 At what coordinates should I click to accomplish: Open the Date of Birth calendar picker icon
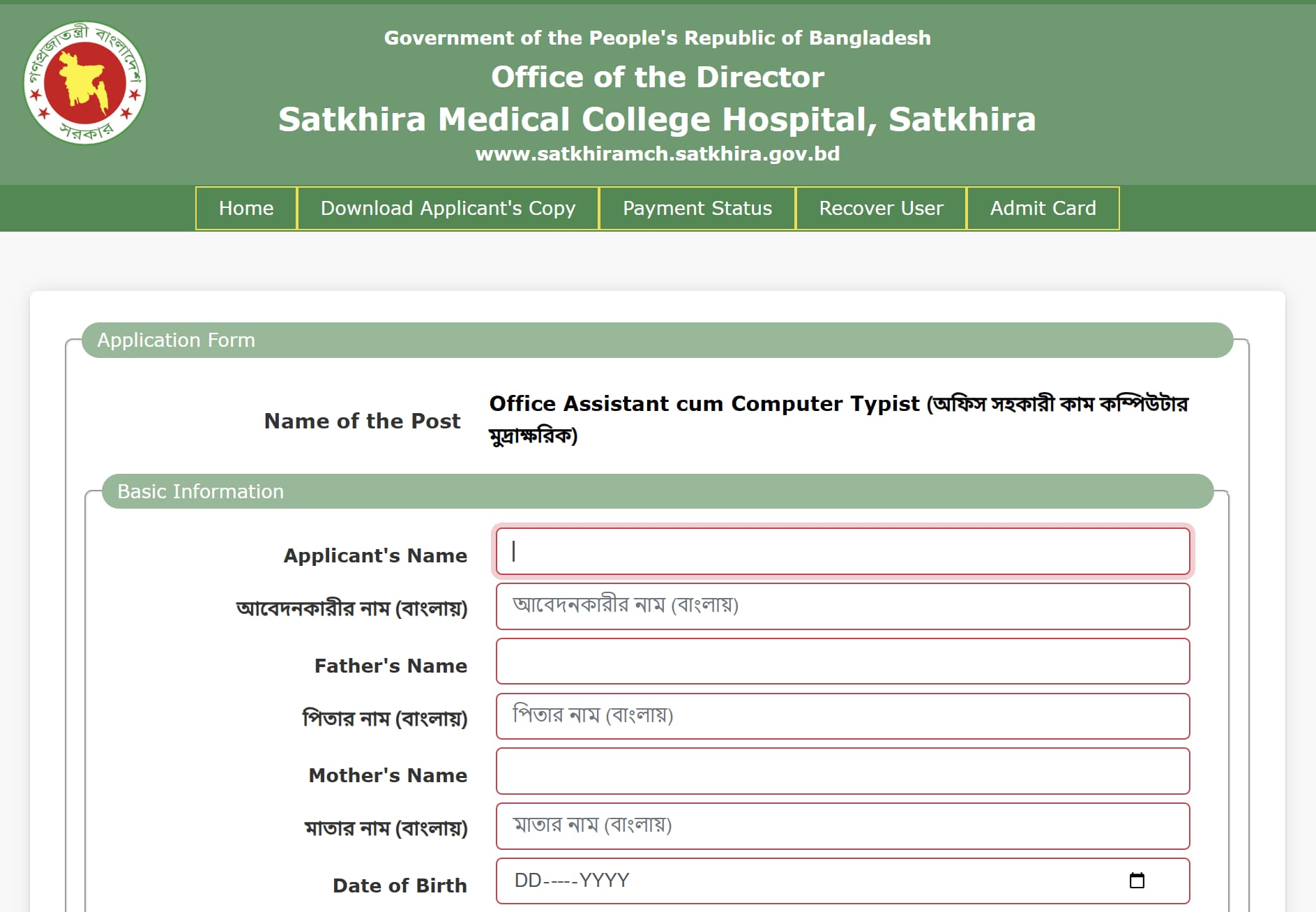[1136, 881]
